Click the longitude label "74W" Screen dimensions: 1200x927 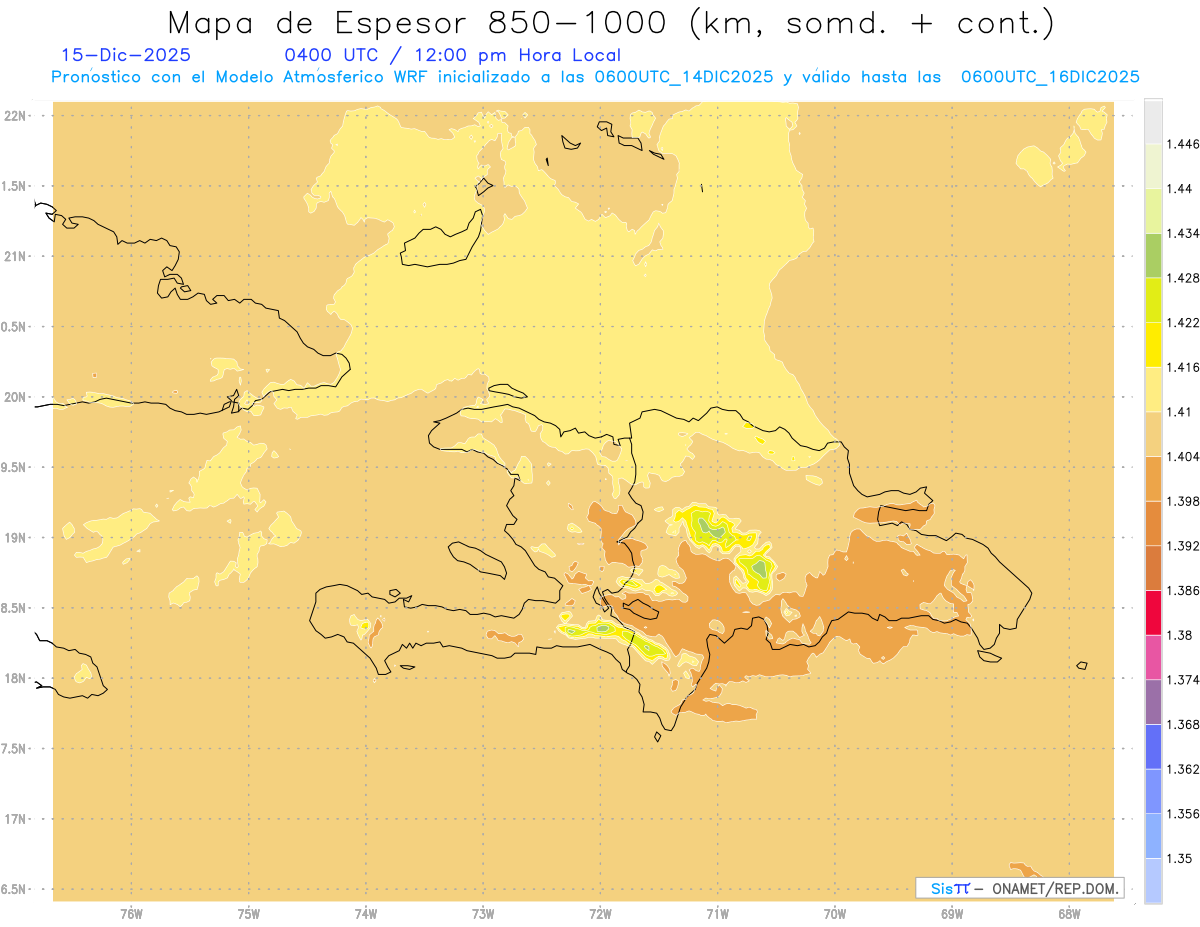[366, 913]
